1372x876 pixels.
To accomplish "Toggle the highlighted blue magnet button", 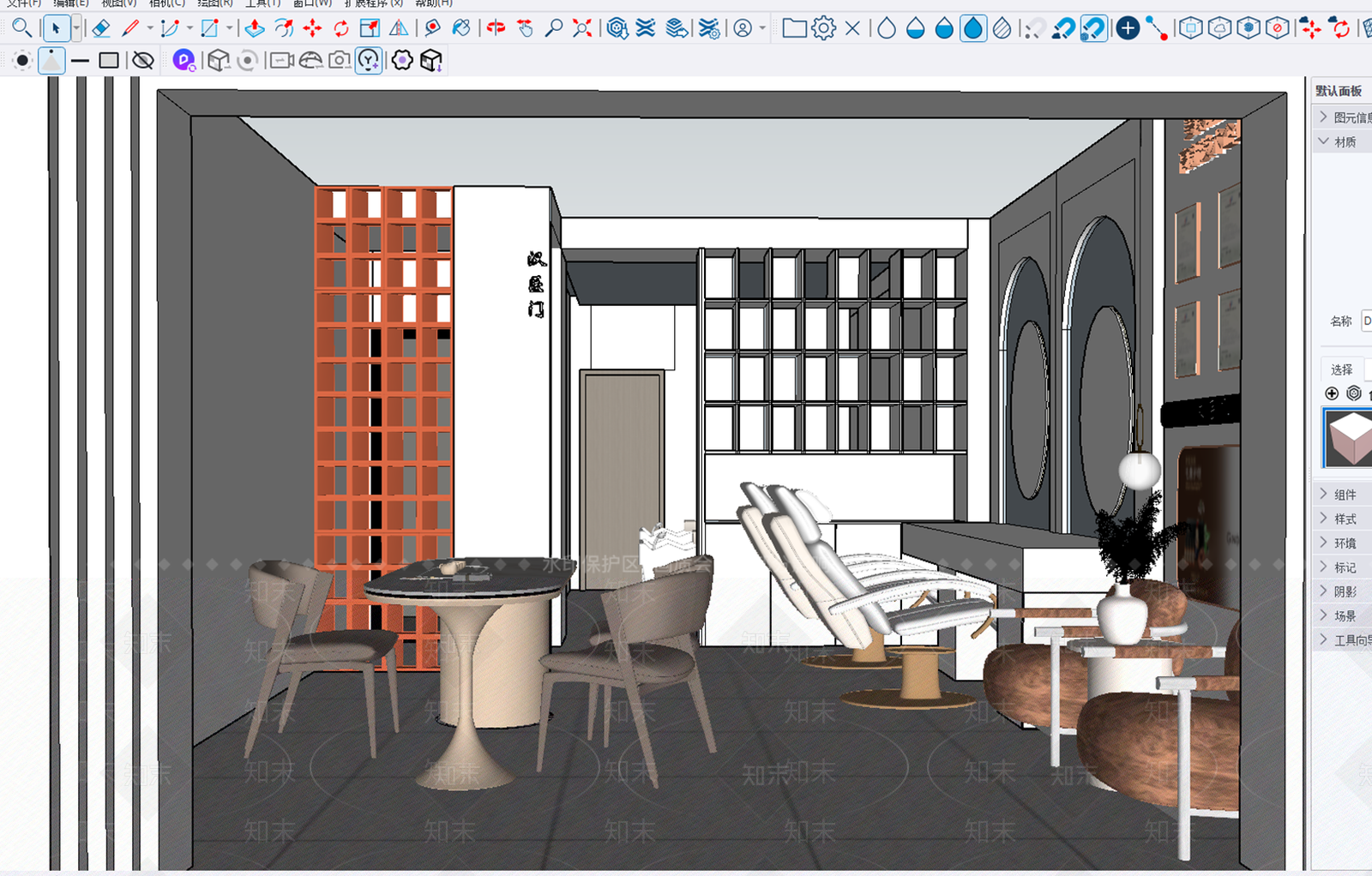I will pyautogui.click(x=1093, y=28).
